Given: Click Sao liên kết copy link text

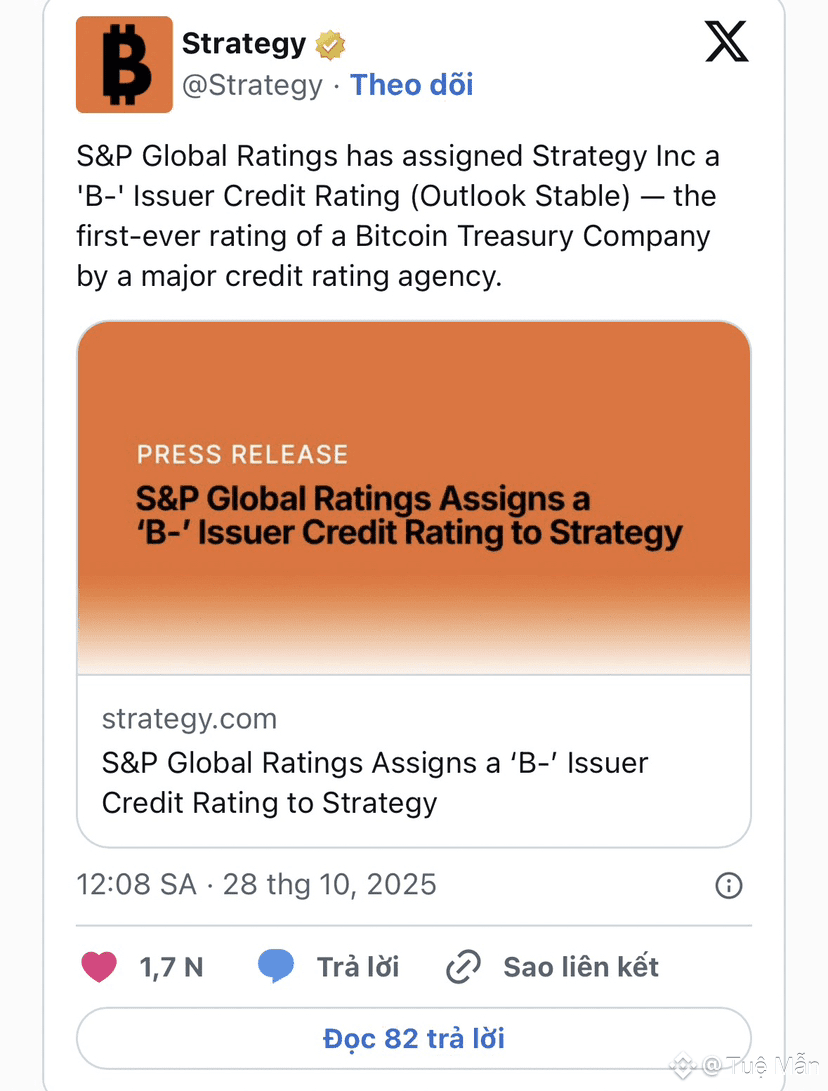Looking at the screenshot, I should (581, 967).
